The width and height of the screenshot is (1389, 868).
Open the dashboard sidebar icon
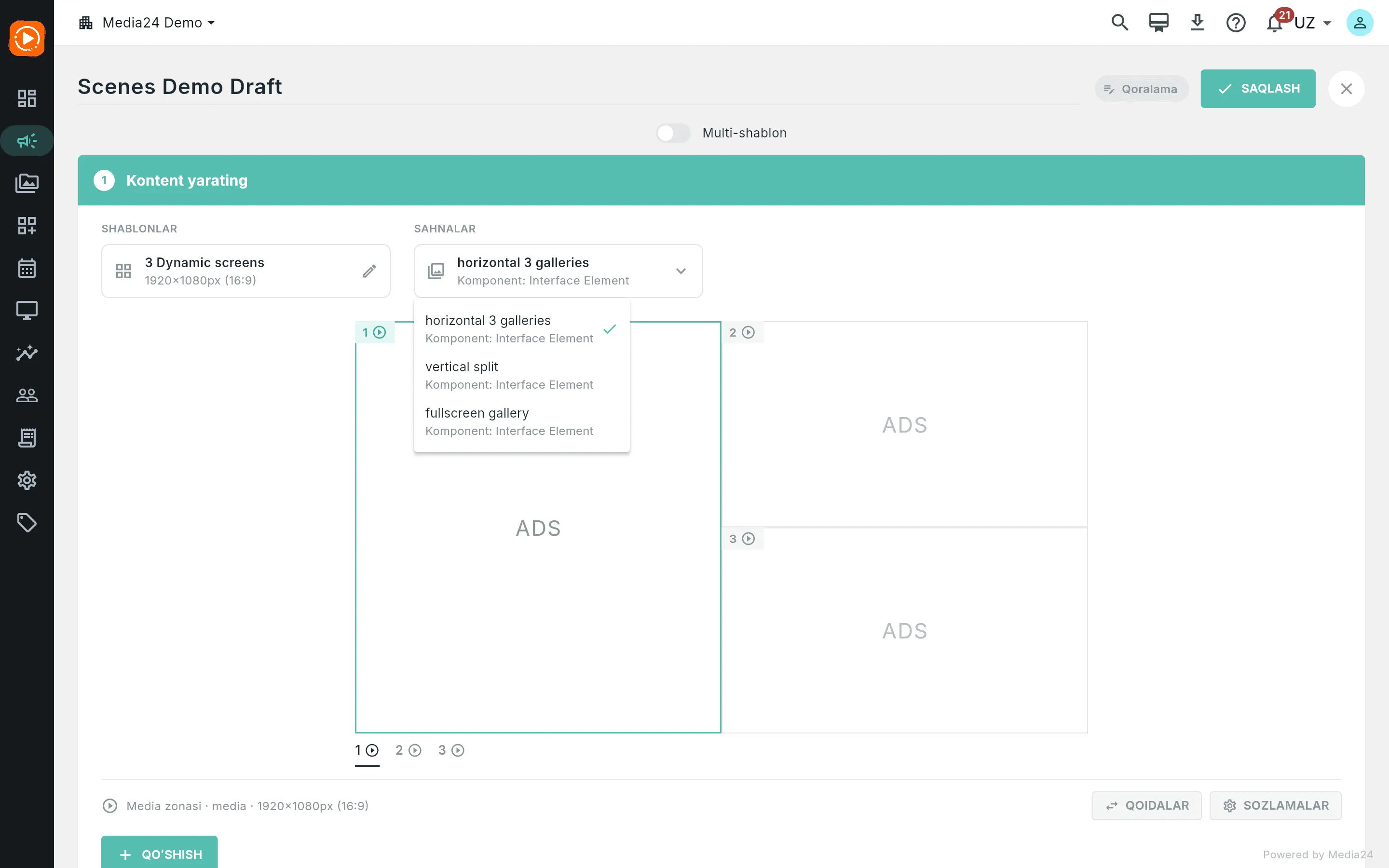tap(27, 98)
